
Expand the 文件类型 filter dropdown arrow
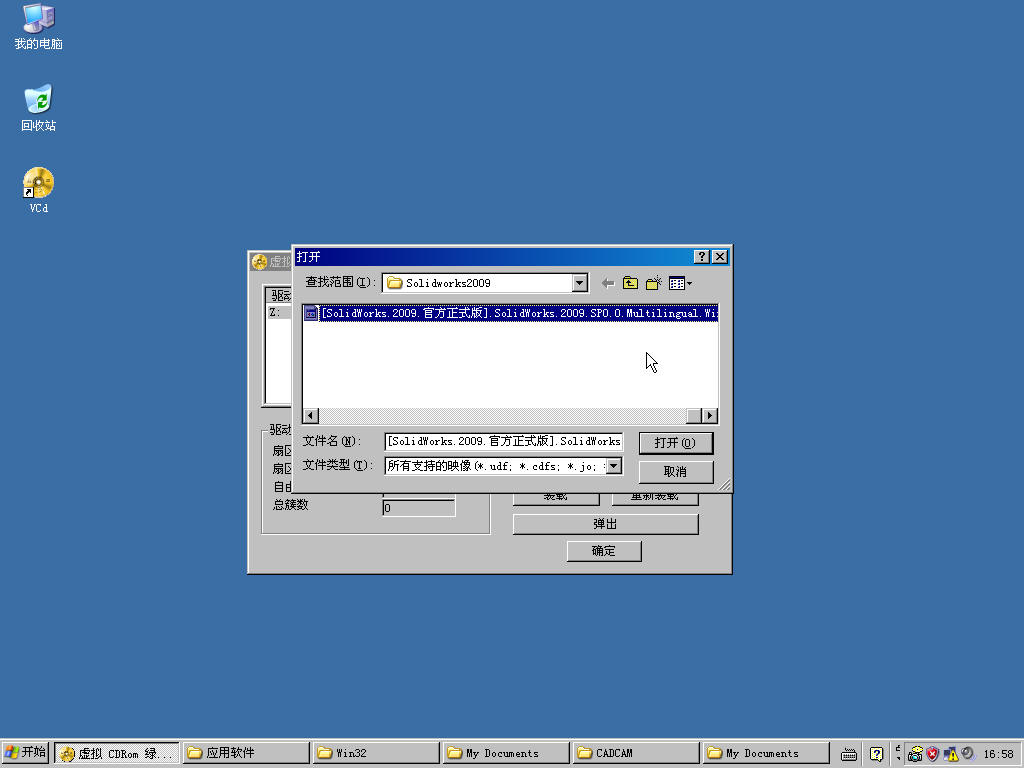[x=614, y=466]
